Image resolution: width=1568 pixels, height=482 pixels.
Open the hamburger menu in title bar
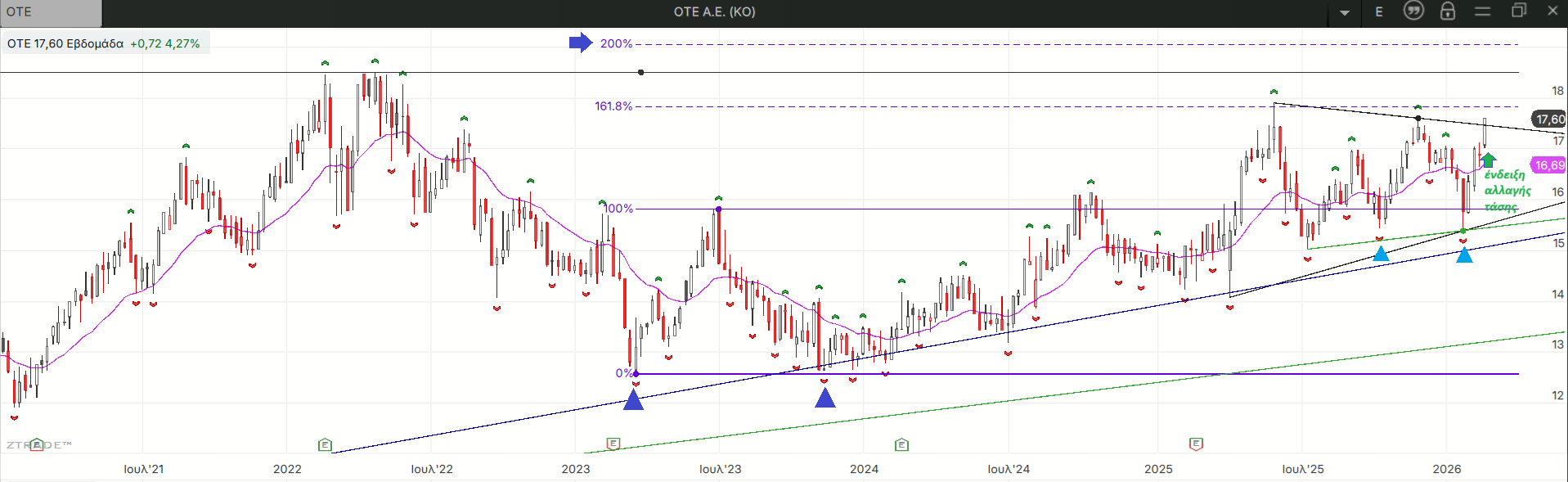point(1483,11)
